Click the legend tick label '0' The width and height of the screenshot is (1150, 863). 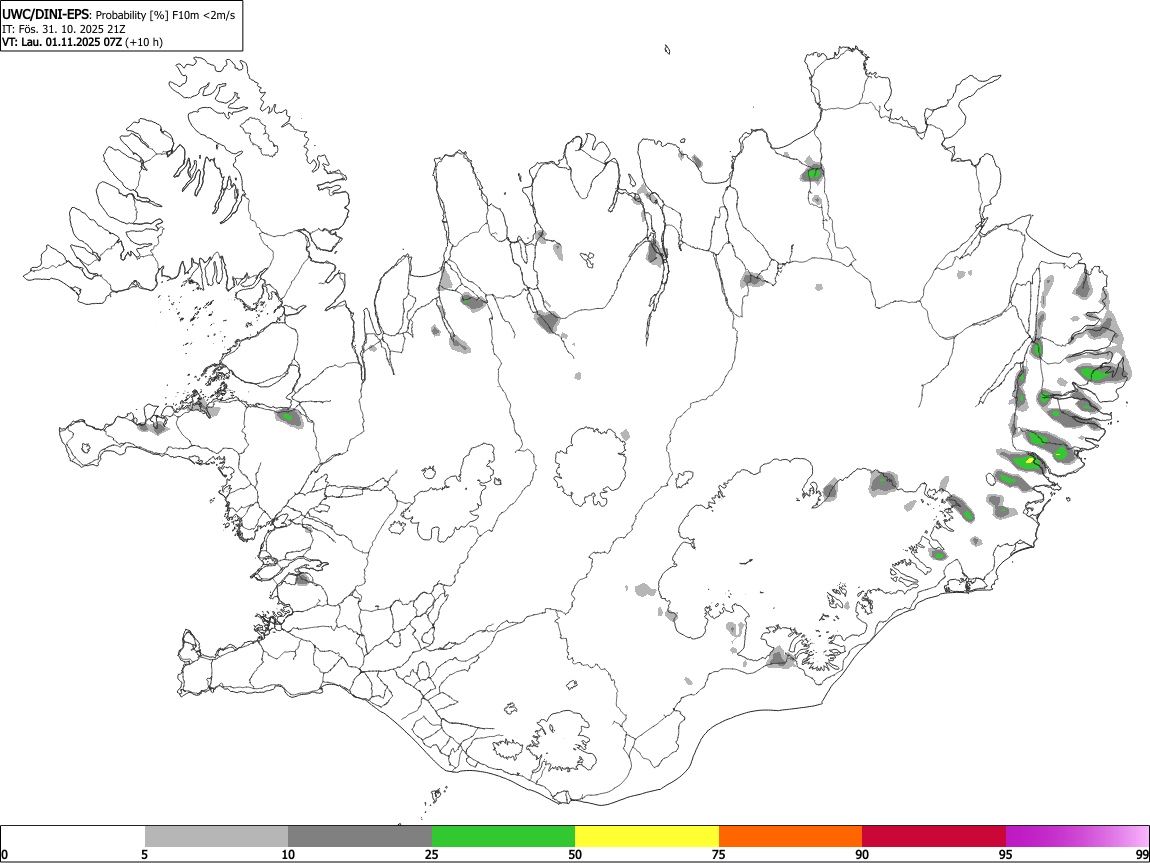4,855
